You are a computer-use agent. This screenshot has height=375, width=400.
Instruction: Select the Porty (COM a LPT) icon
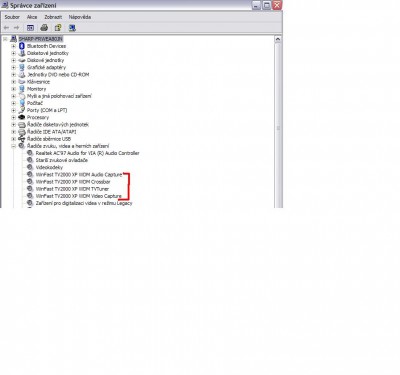[22, 110]
